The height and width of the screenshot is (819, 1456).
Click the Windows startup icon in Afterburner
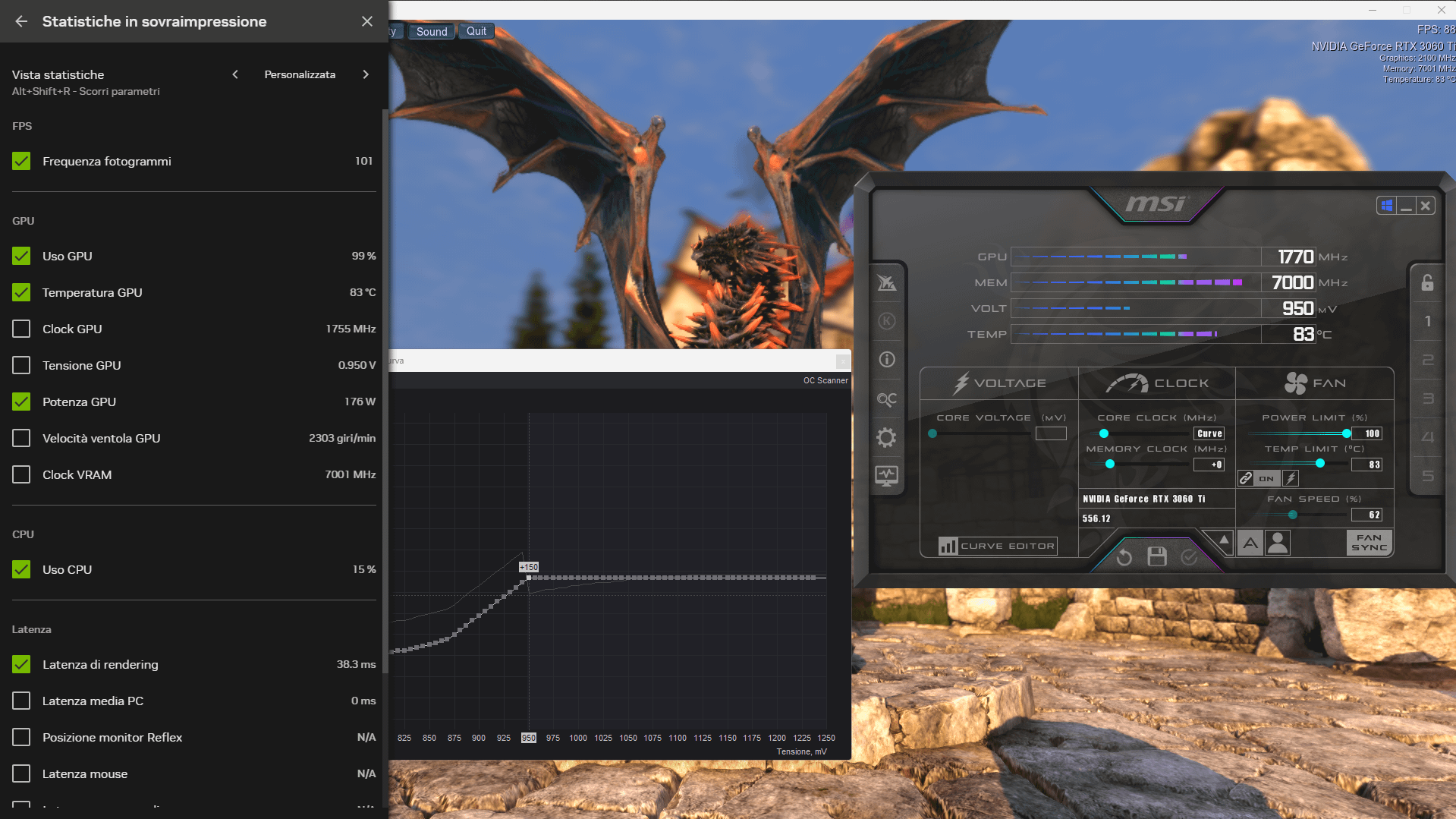coord(1387,205)
